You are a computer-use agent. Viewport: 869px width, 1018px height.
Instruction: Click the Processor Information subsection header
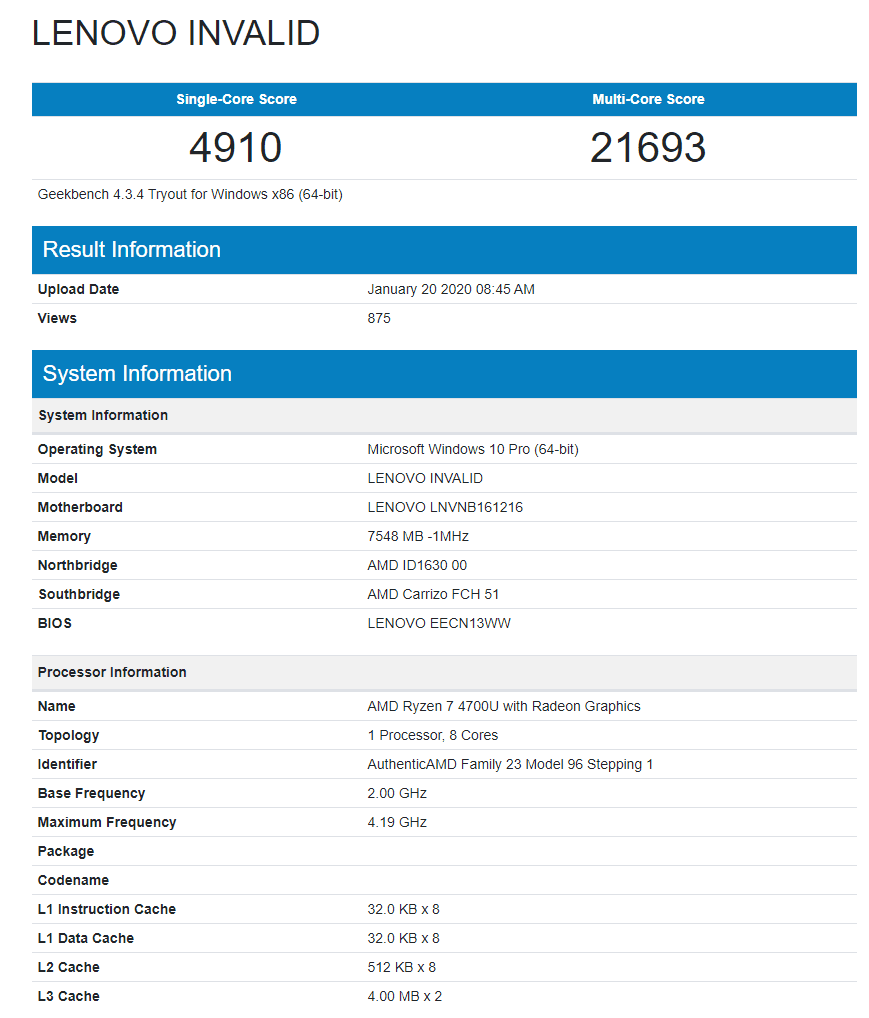coord(112,672)
